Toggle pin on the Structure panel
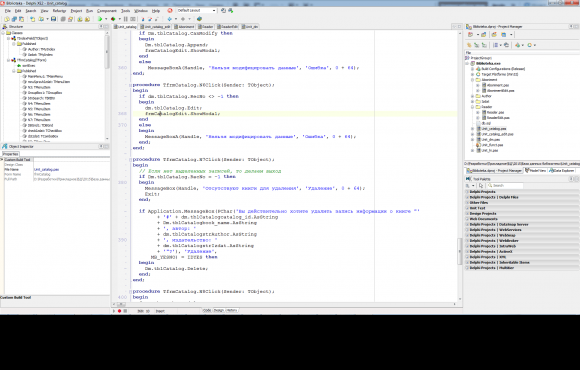 point(101,27)
